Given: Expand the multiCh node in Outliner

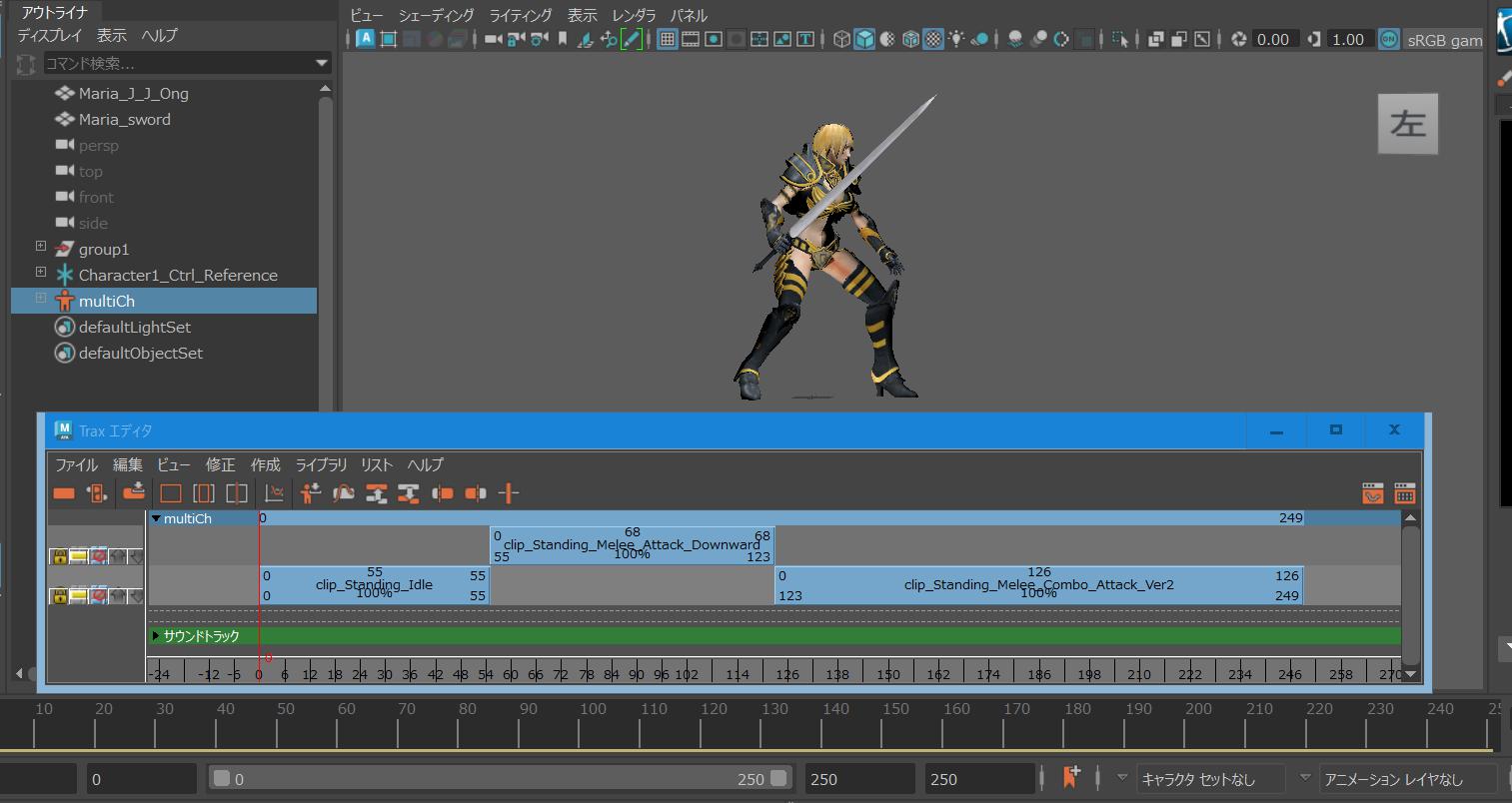Looking at the screenshot, I should (40, 298).
